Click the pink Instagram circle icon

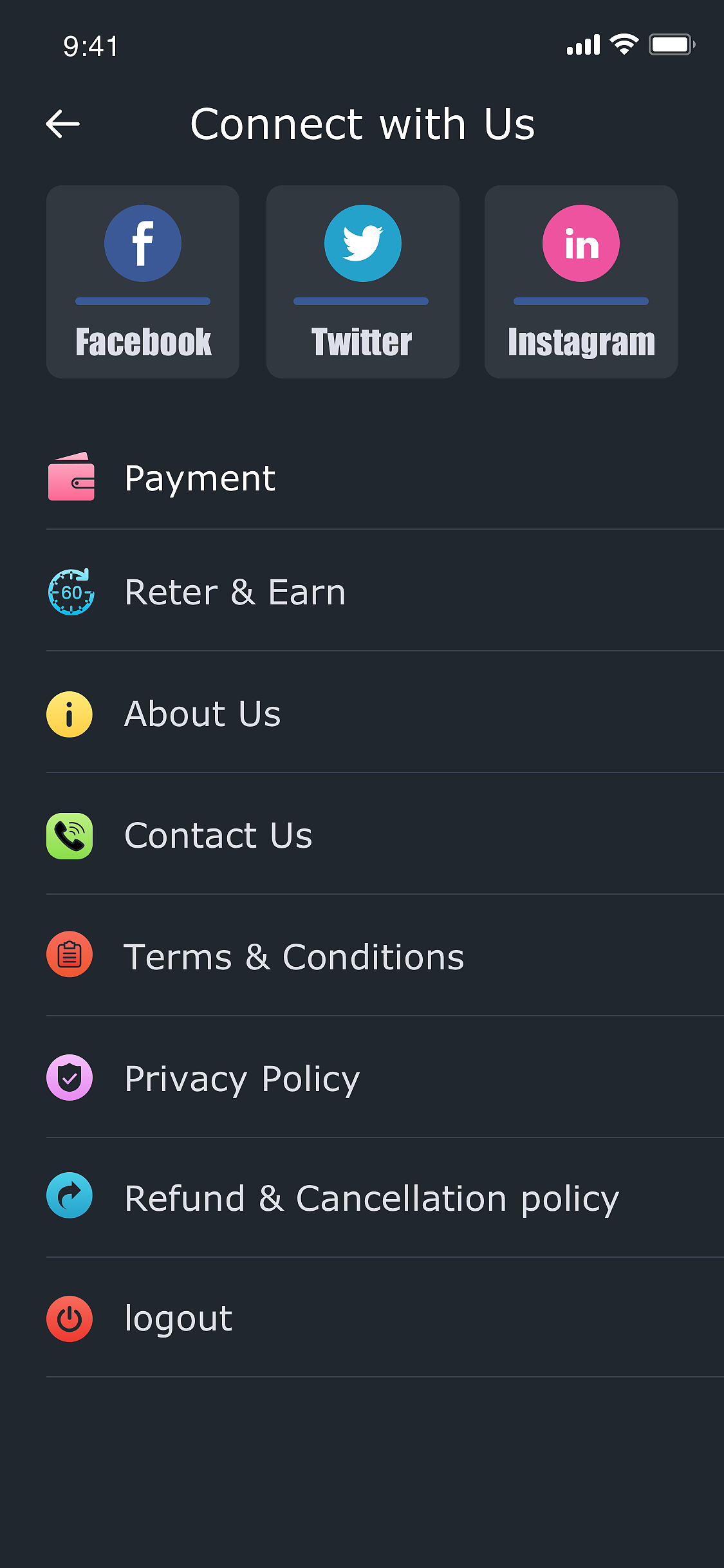(x=581, y=243)
